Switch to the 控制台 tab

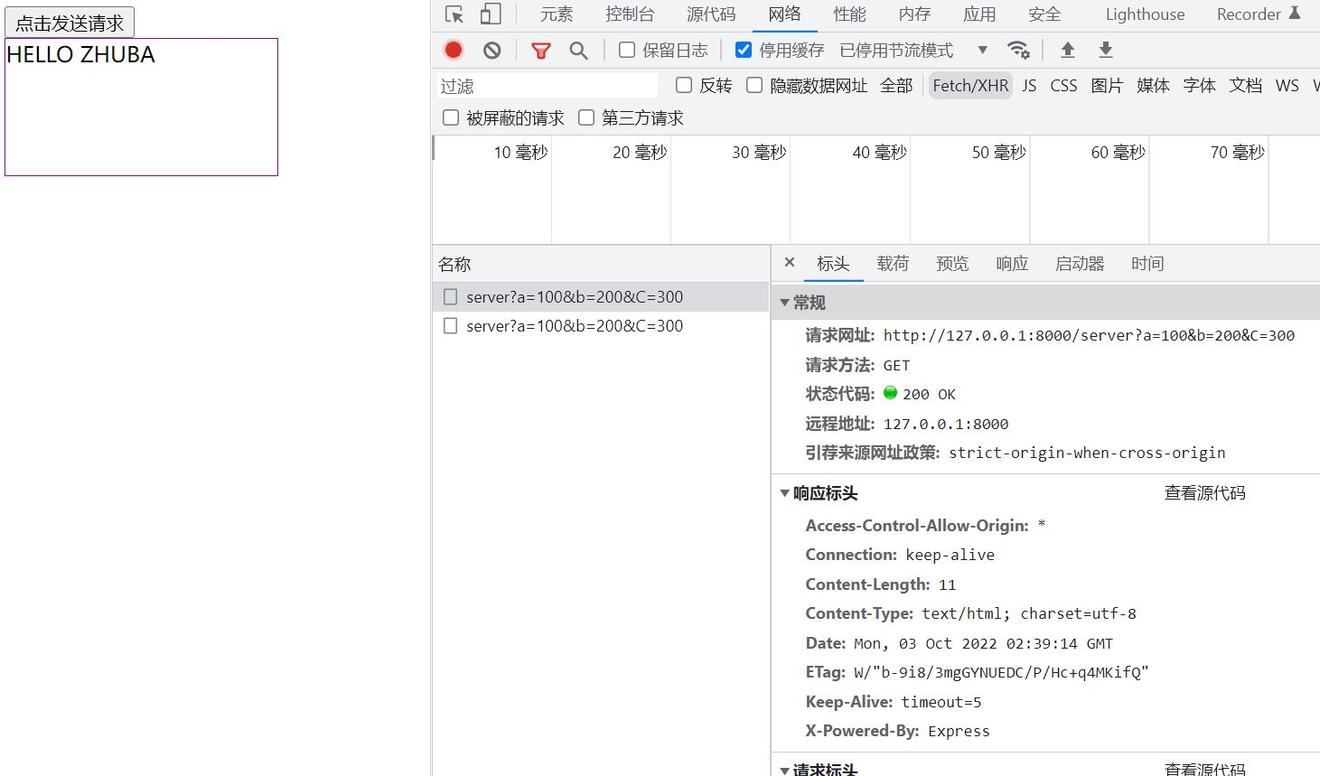pyautogui.click(x=629, y=14)
